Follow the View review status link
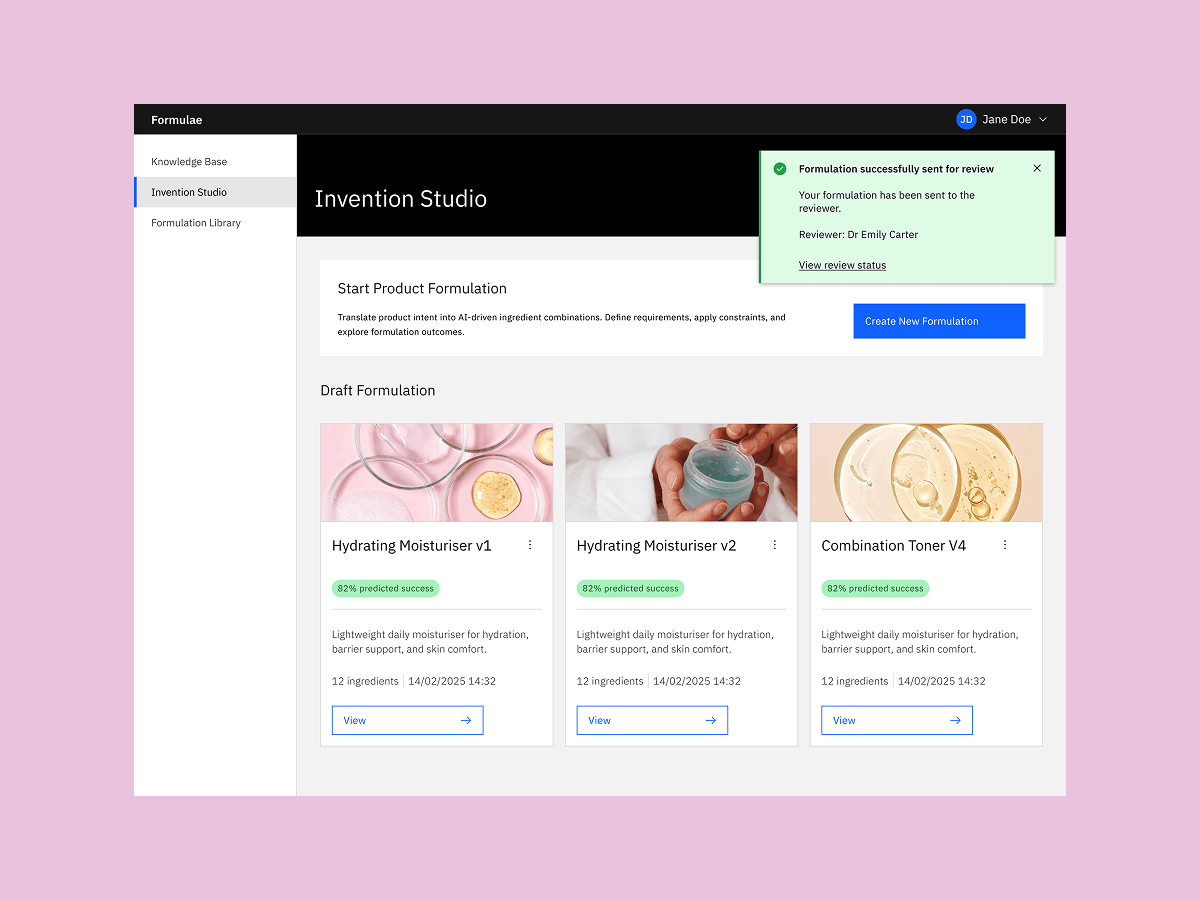 point(842,265)
